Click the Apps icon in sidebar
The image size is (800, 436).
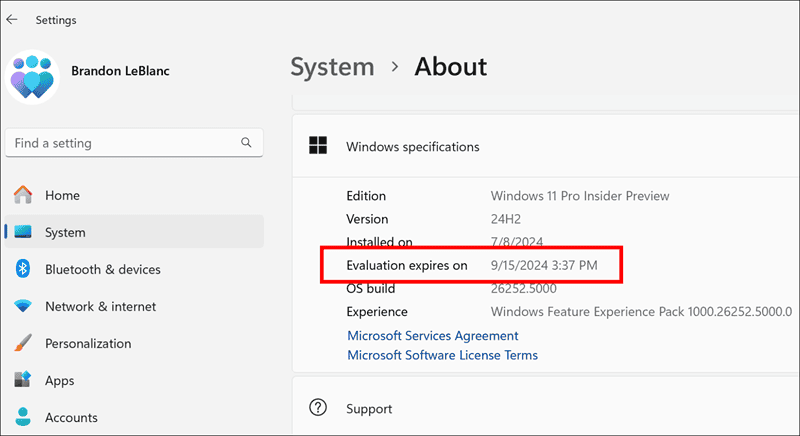(23, 380)
